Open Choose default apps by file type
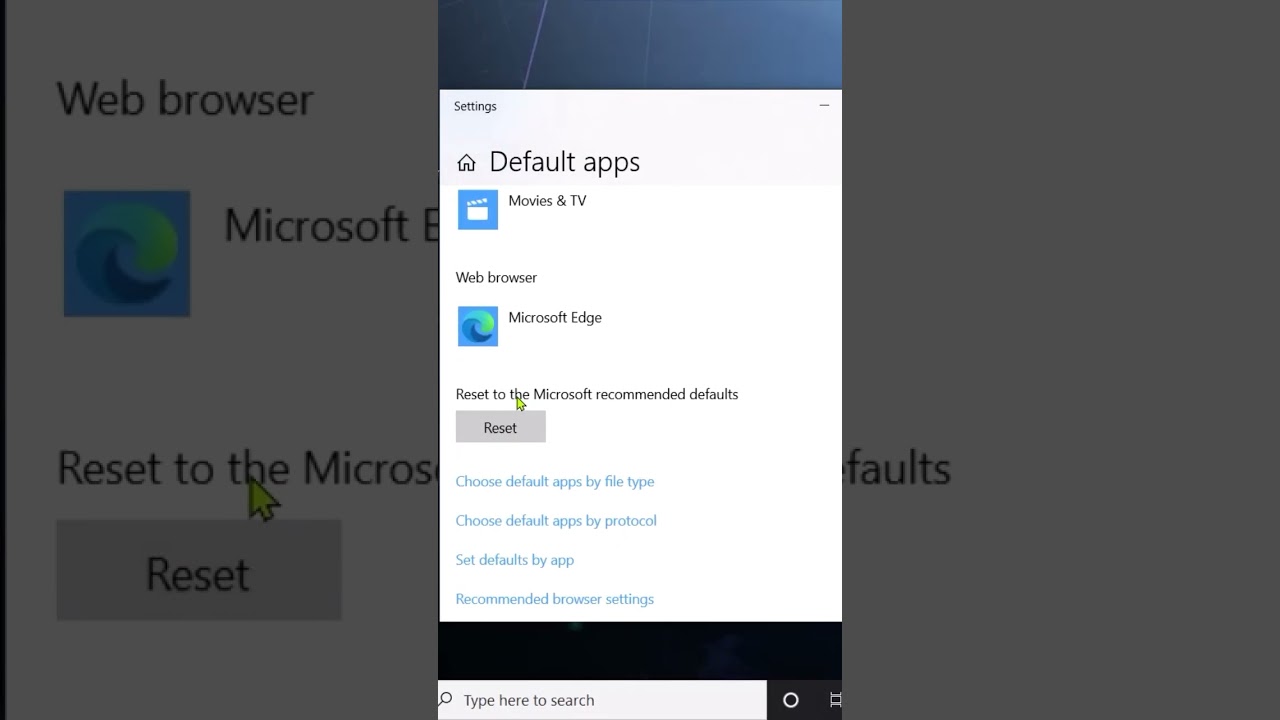 pos(555,481)
